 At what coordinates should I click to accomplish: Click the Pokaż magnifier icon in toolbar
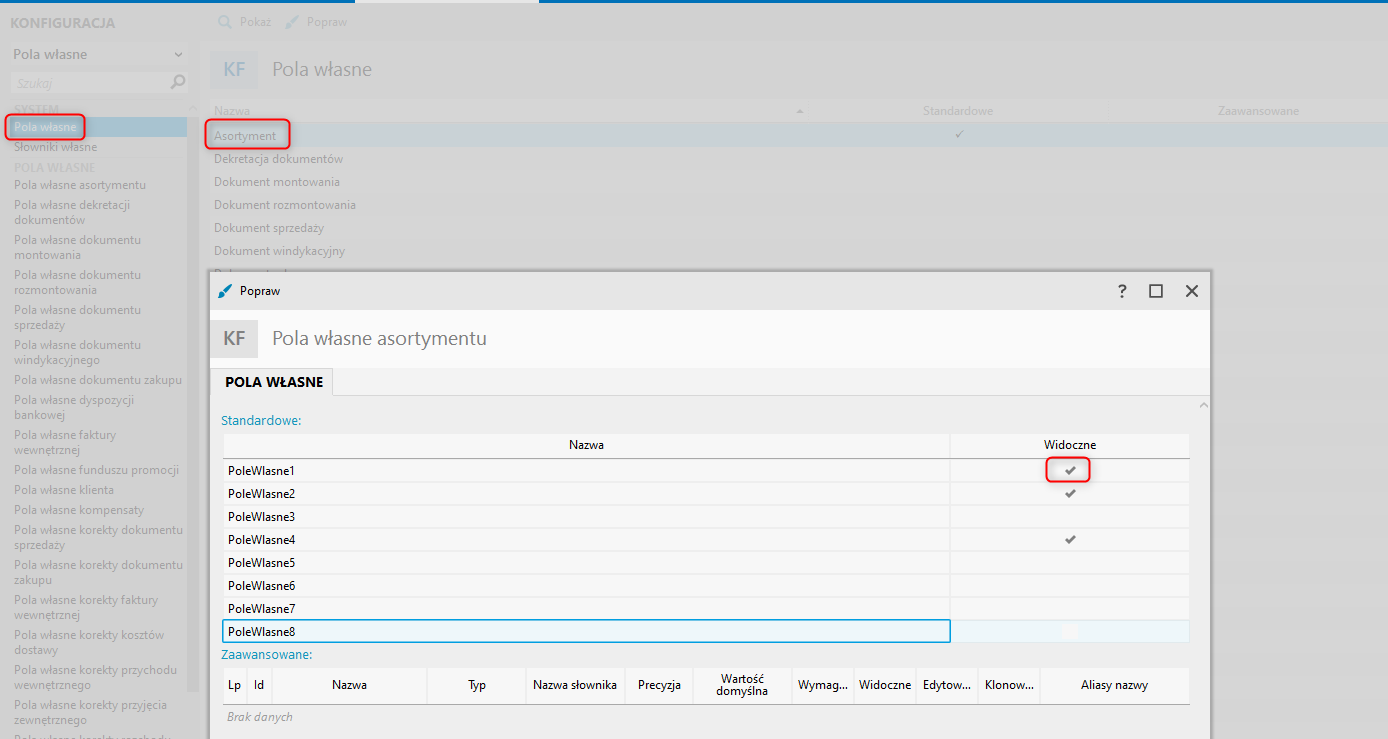226,21
